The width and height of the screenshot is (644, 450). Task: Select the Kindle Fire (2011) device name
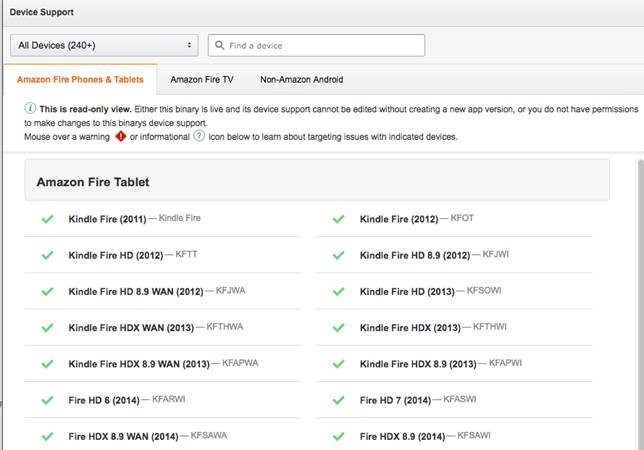pos(107,219)
